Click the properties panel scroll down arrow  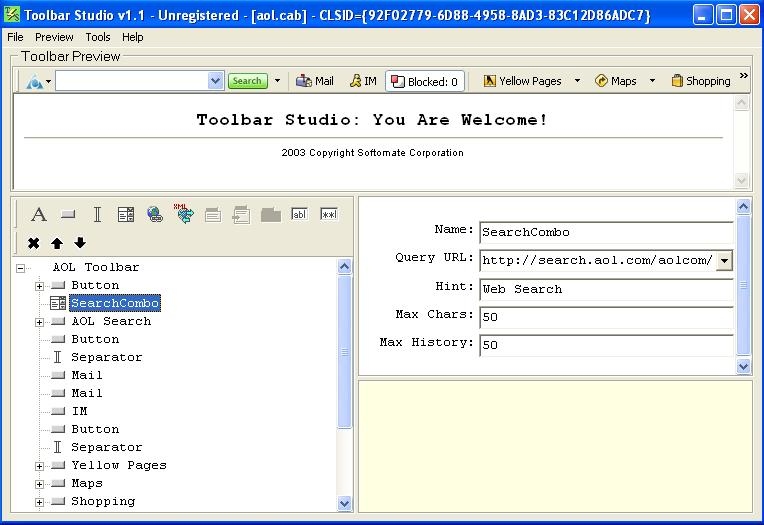click(743, 366)
